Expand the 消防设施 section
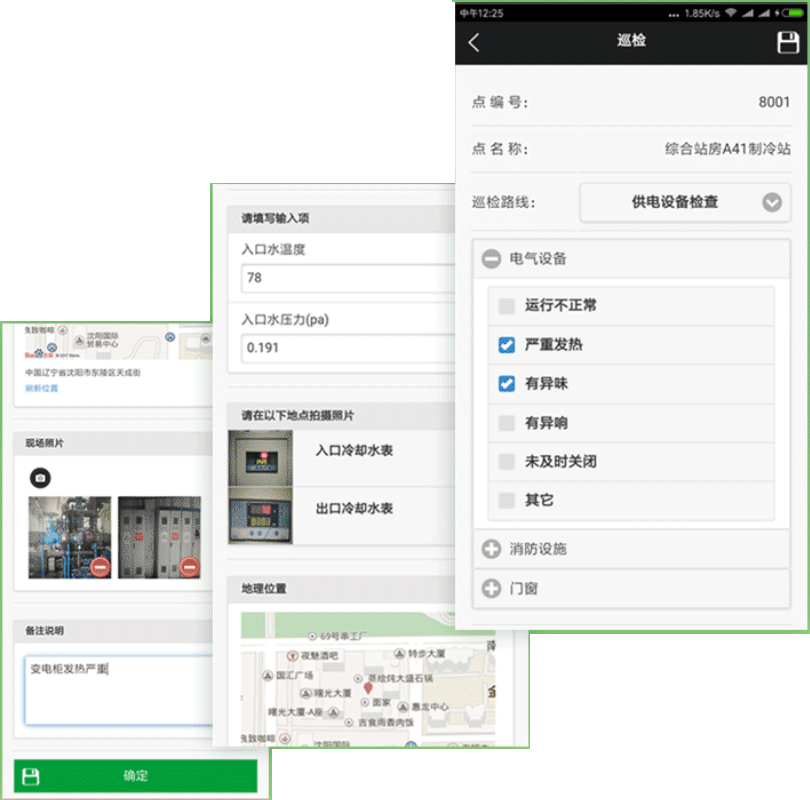Image resolution: width=810 pixels, height=800 pixels. [491, 549]
